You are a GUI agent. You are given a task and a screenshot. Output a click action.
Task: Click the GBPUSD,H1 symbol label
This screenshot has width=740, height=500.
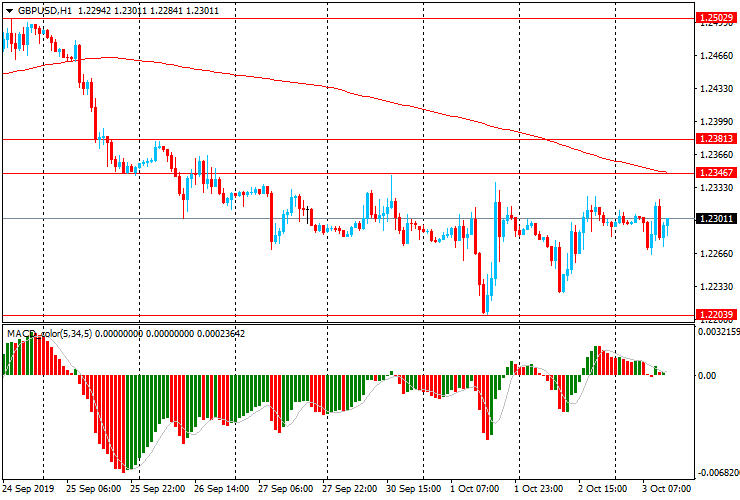pos(45,10)
